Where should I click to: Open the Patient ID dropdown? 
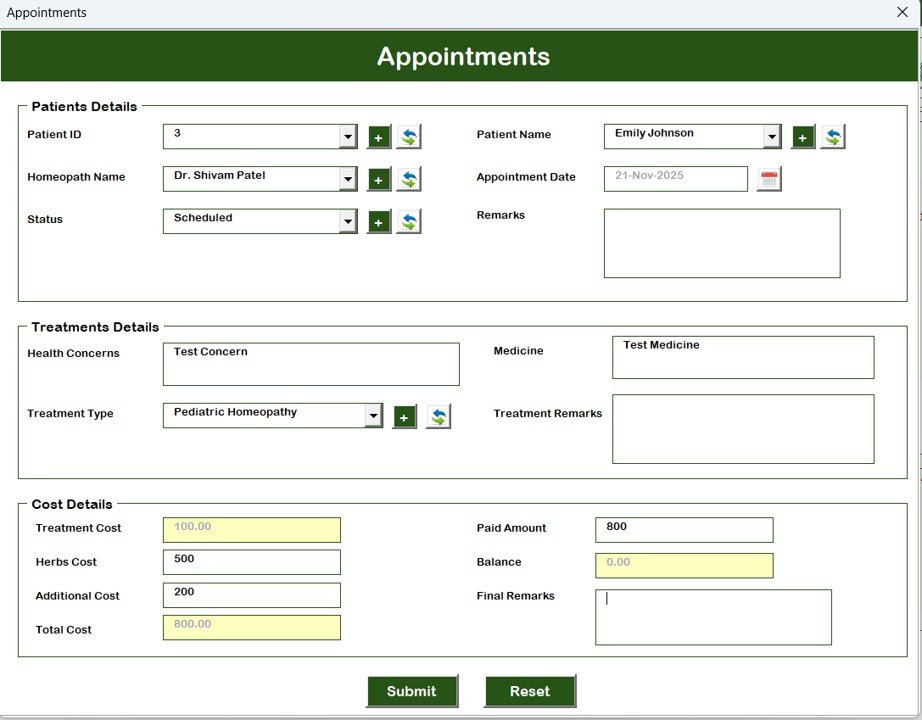click(346, 136)
